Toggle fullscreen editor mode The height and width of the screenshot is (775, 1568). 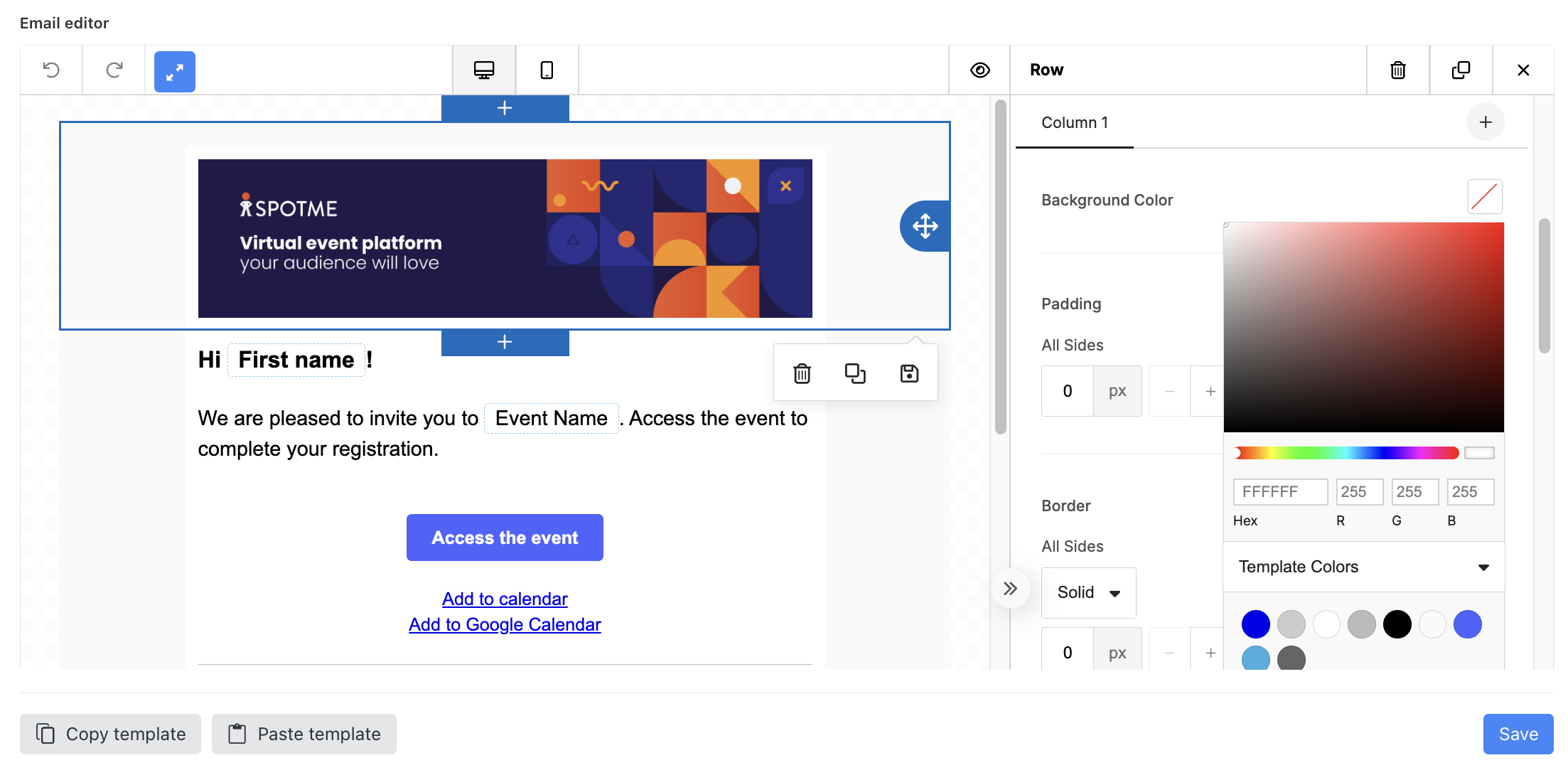(175, 71)
